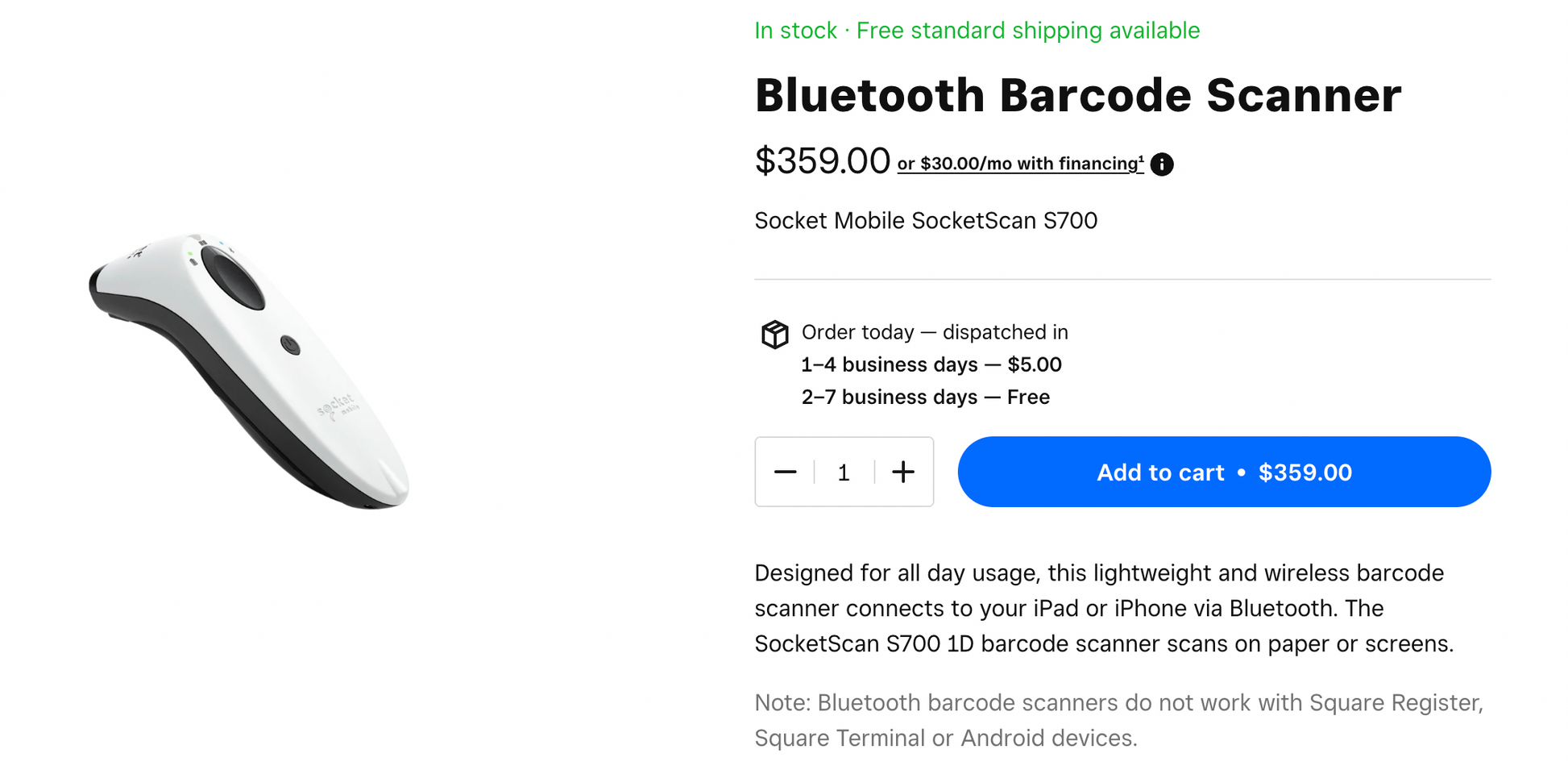Image resolution: width=1568 pixels, height=774 pixels.
Task: Click the Bluetooth Barcode Scanner heading
Action: 1077,95
